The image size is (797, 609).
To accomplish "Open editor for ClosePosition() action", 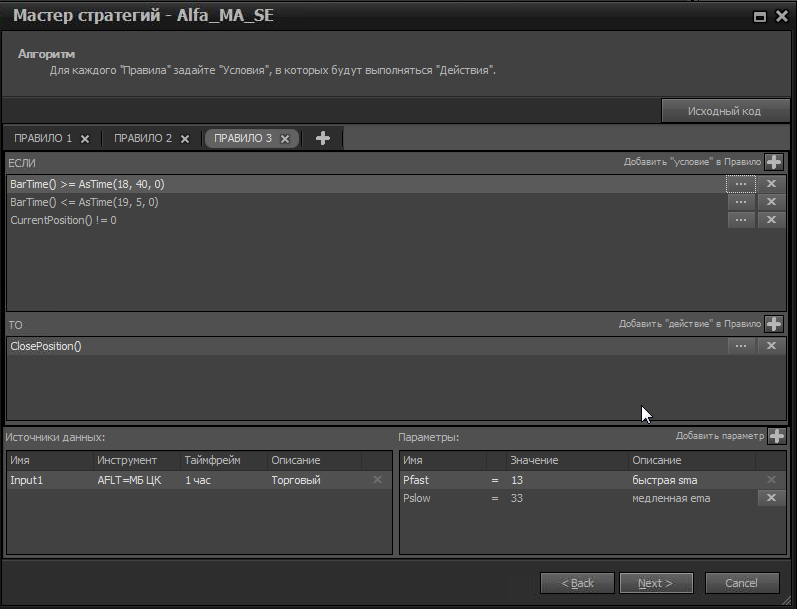I will tap(741, 346).
